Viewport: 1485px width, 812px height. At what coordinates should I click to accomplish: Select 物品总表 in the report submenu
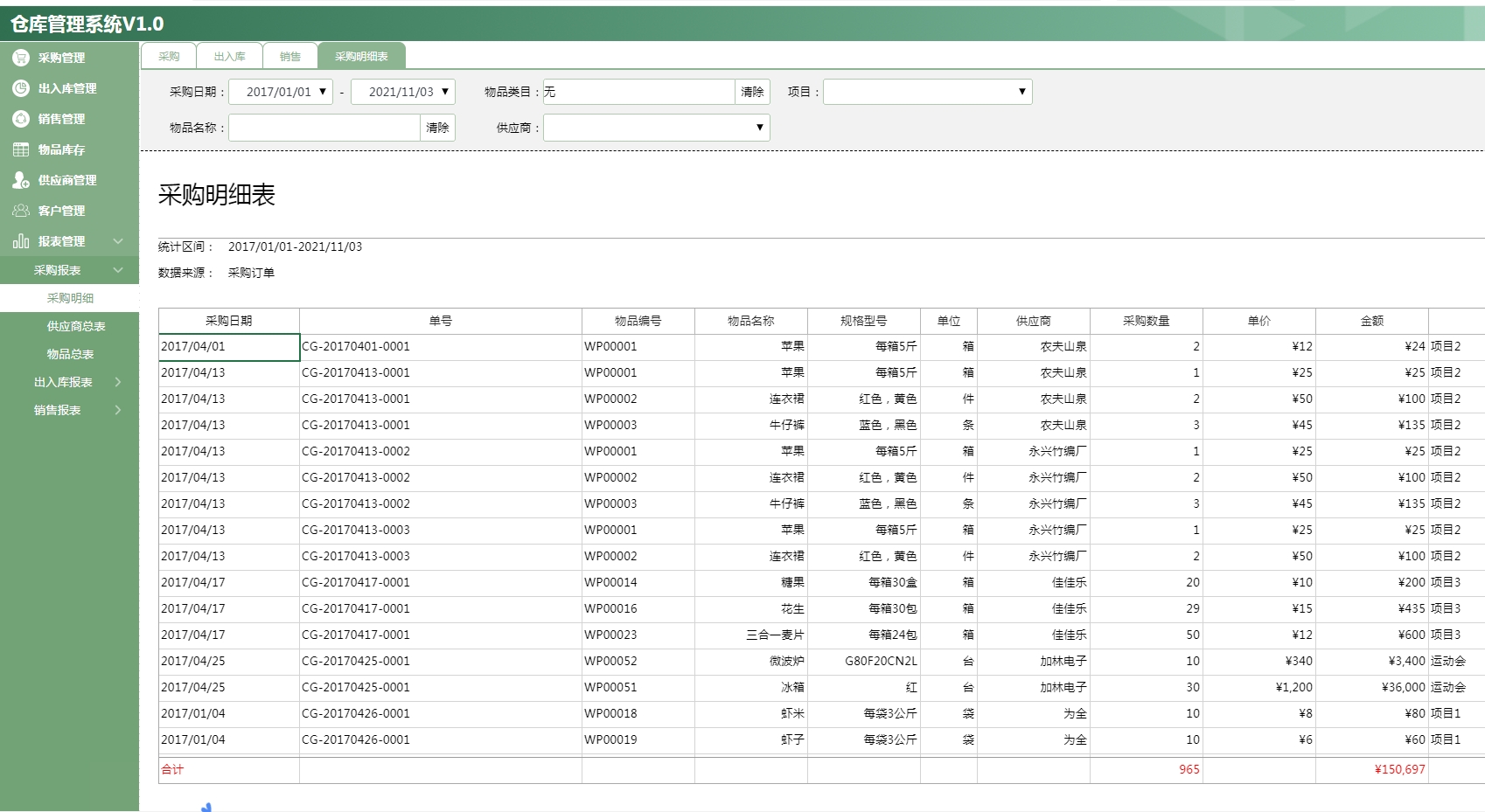coord(70,354)
